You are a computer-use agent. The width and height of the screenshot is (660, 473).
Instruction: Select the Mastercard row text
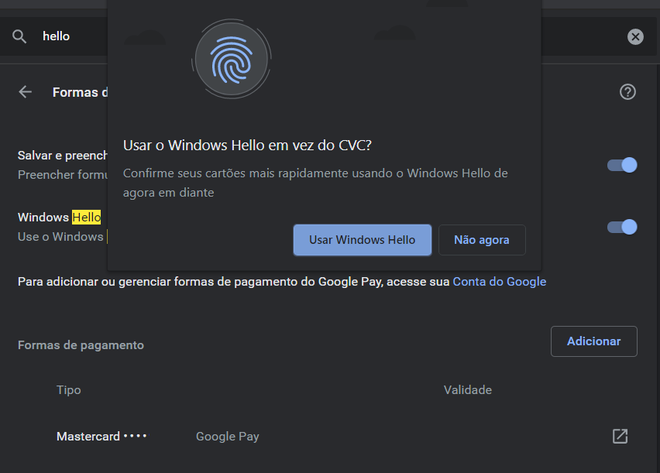(x=101, y=436)
